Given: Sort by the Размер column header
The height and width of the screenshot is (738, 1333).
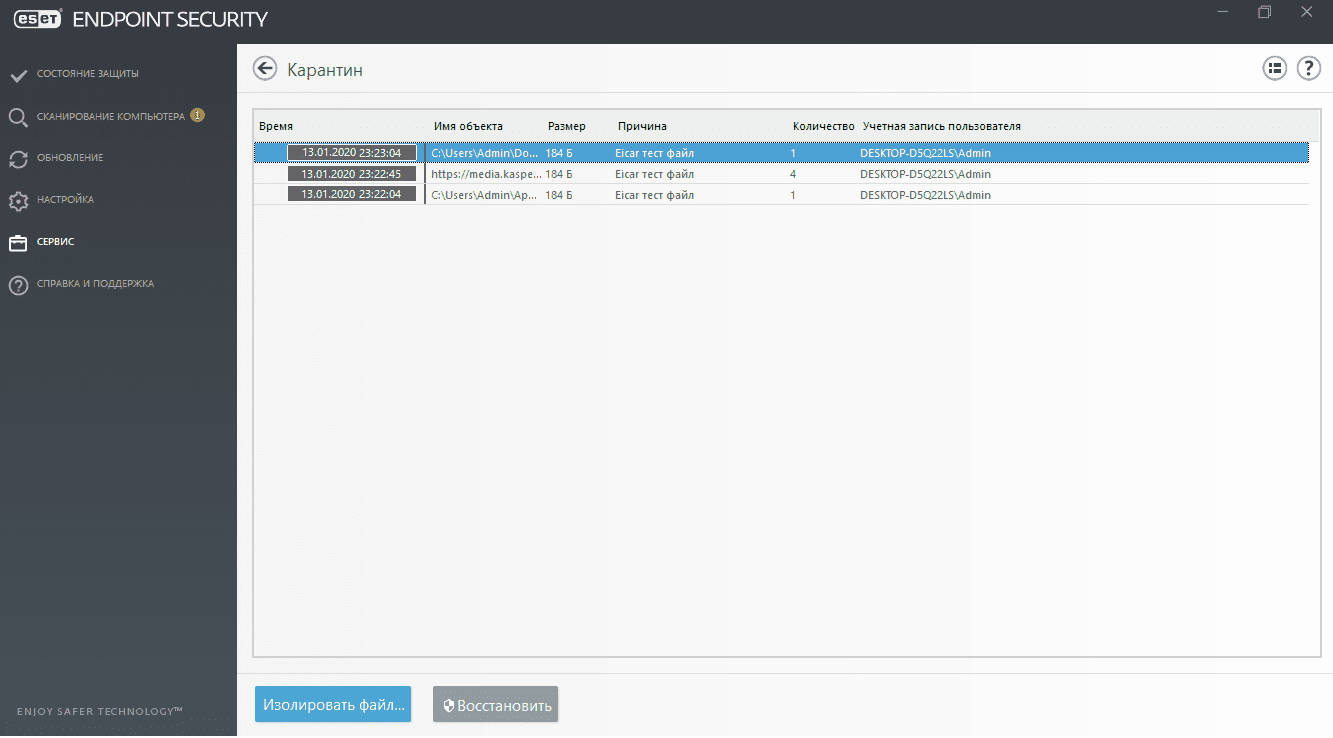Looking at the screenshot, I should coord(567,127).
